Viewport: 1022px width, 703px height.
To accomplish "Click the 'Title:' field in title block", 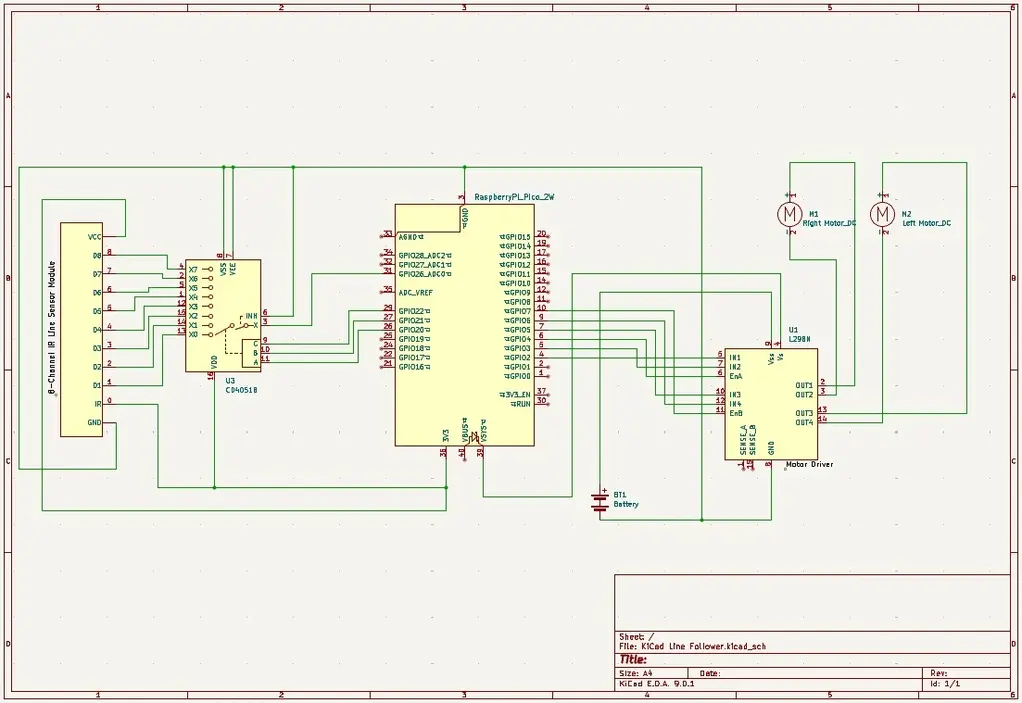I will coord(633,659).
